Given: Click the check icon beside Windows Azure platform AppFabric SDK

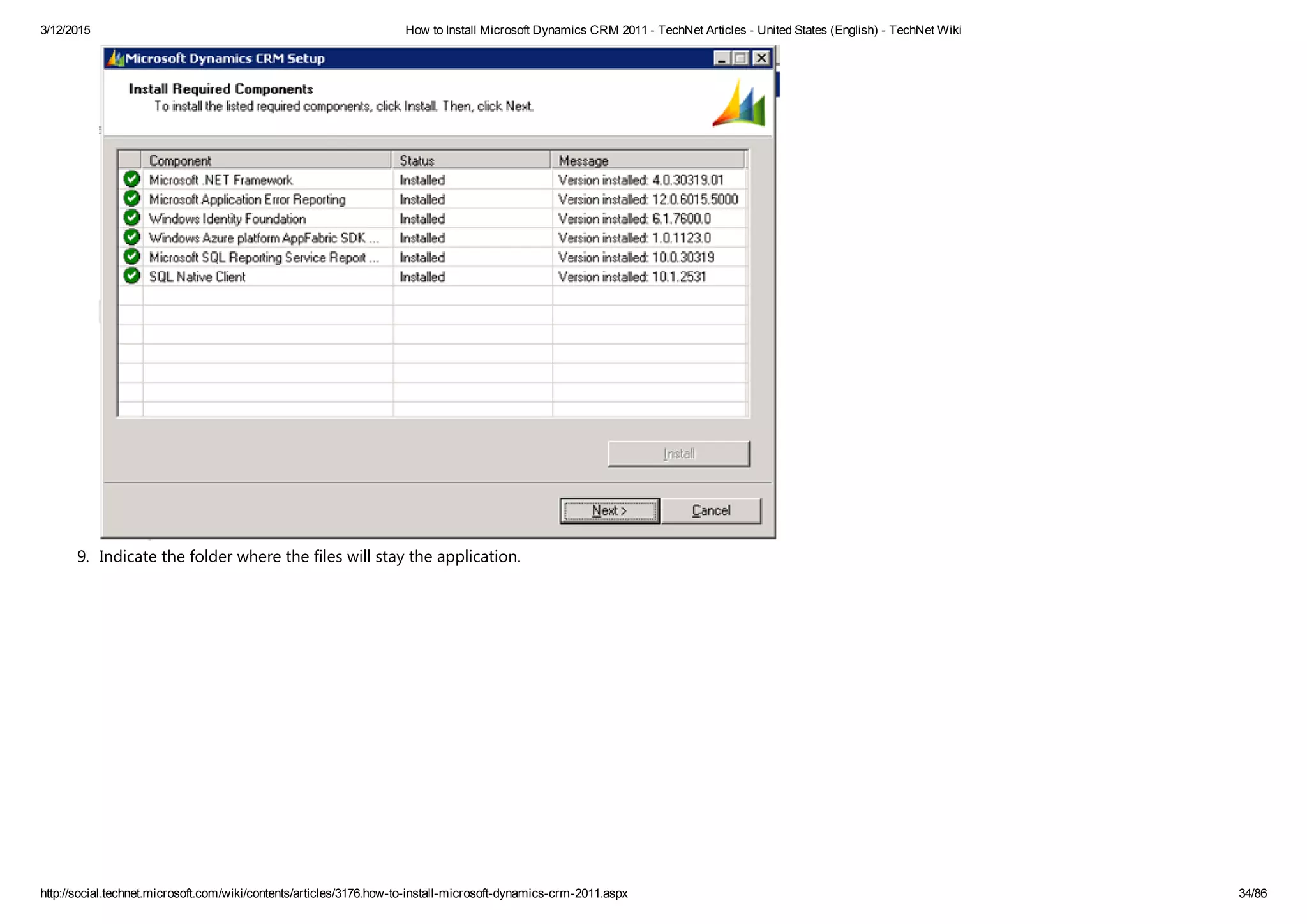Looking at the screenshot, I should 131,237.
